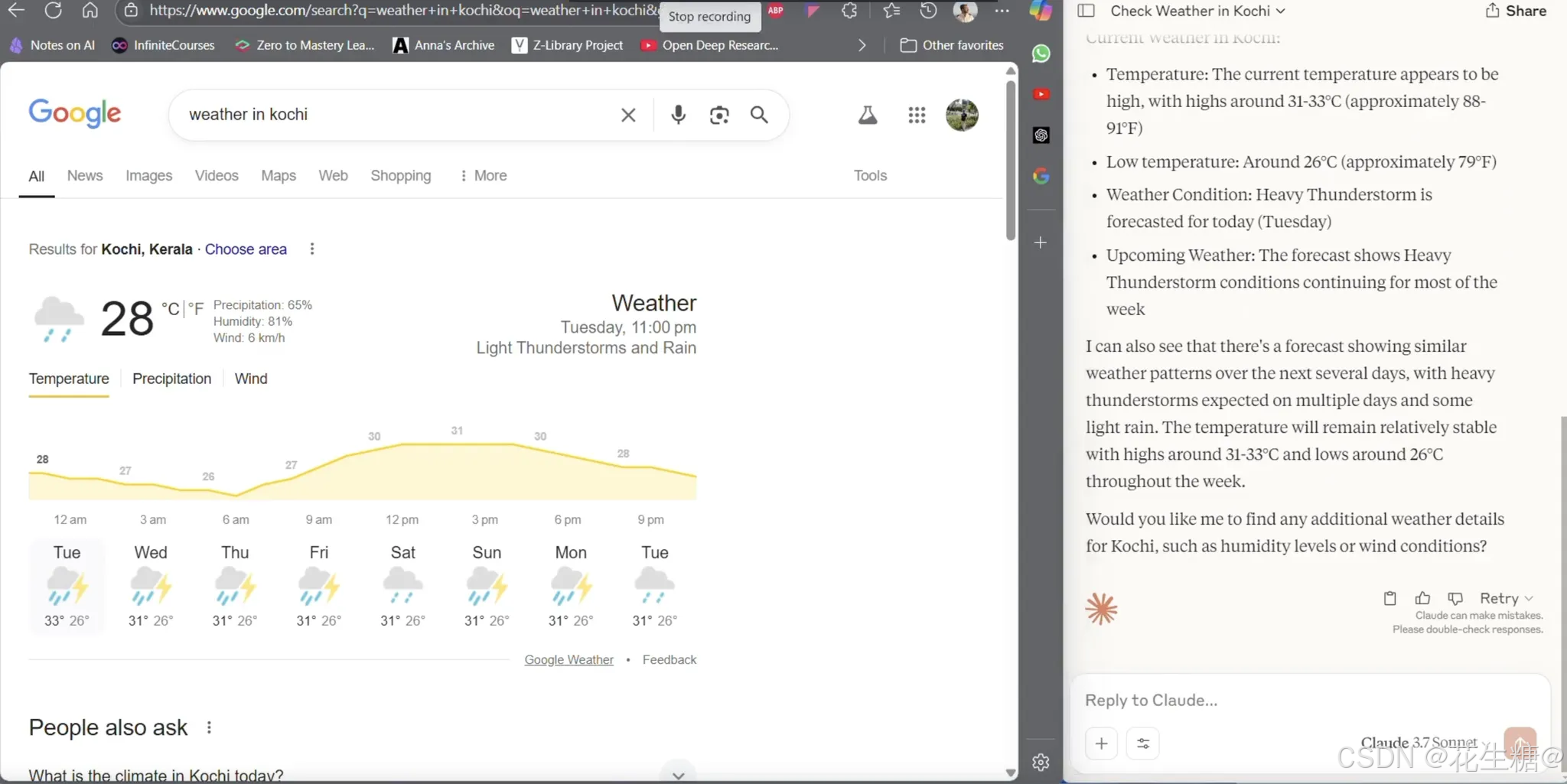Clear the Google search box with X
This screenshot has height=784, width=1567.
pyautogui.click(x=628, y=115)
